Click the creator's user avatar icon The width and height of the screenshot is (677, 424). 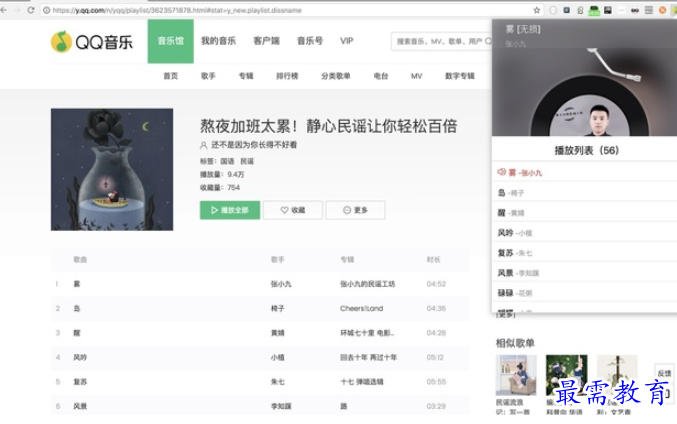203,145
